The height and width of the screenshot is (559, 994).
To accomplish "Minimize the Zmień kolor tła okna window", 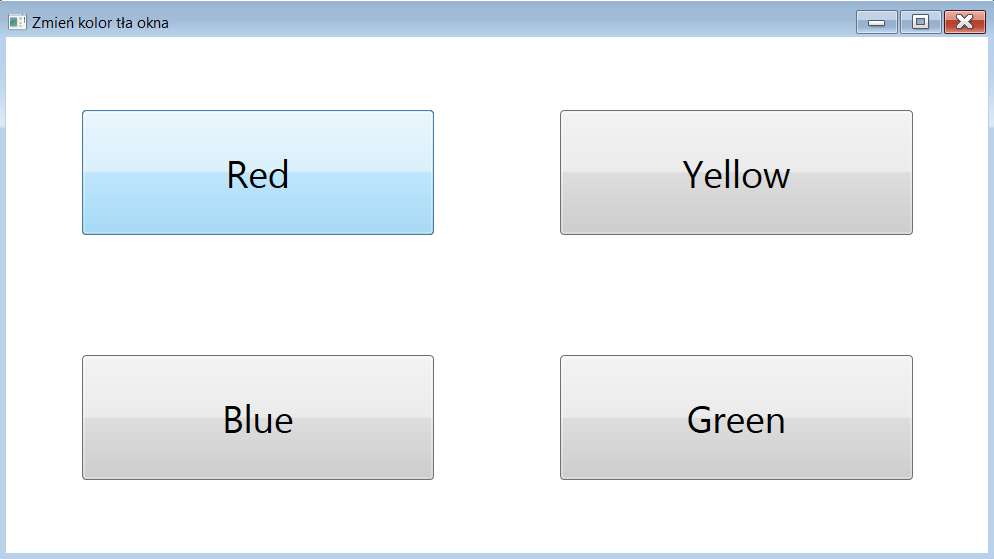I will pyautogui.click(x=877, y=22).
